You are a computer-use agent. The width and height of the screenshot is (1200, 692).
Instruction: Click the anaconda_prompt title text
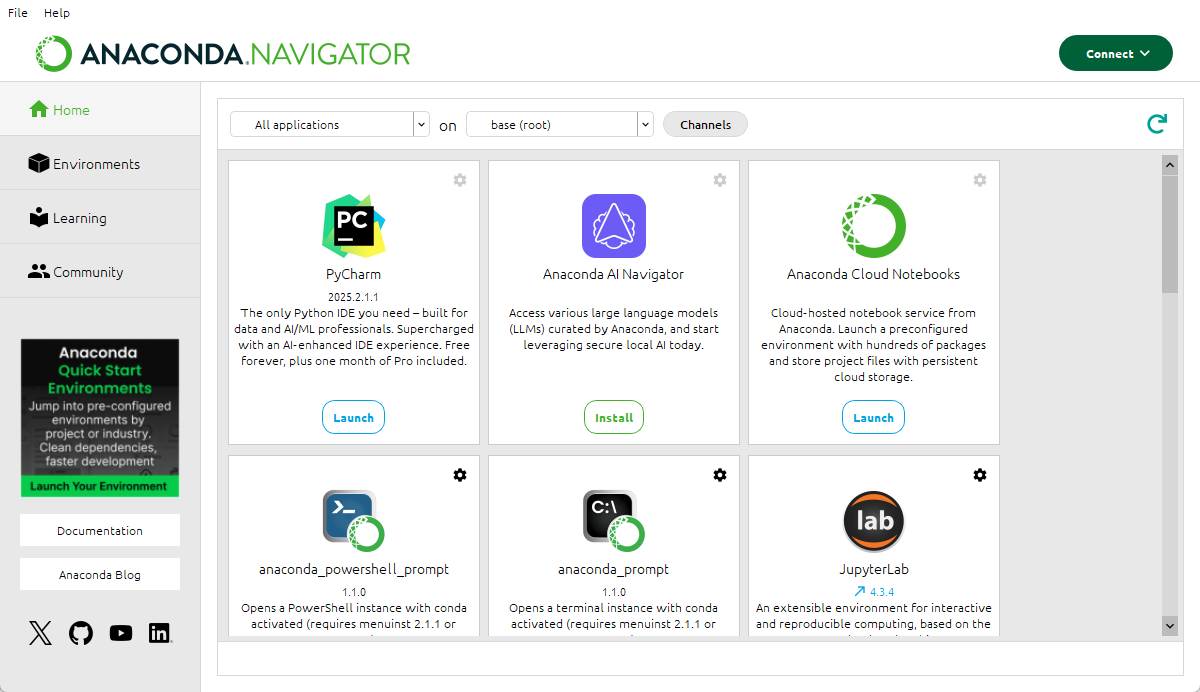[x=614, y=569]
